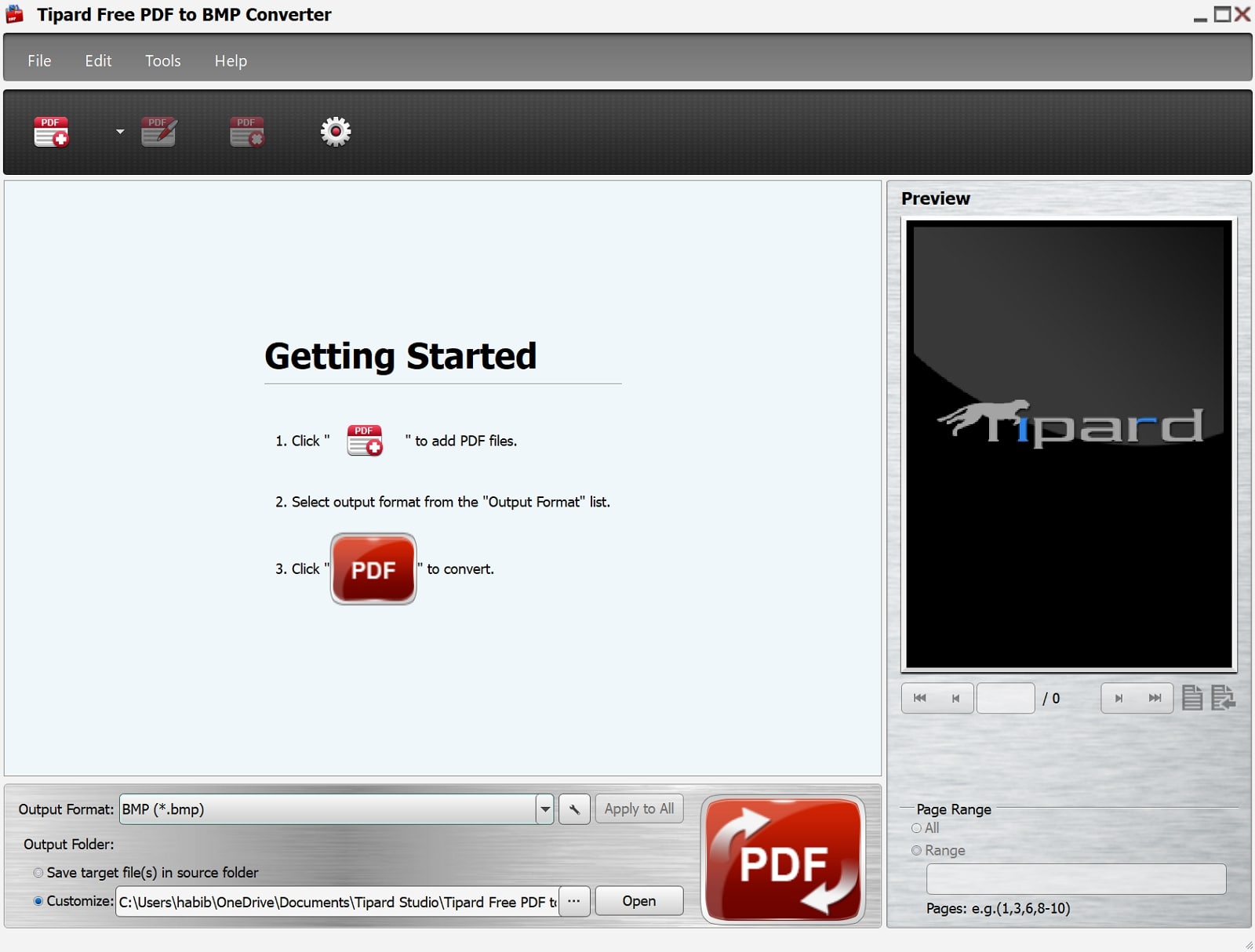The image size is (1255, 952).
Task: Click the Apply to All button
Action: (x=639, y=808)
